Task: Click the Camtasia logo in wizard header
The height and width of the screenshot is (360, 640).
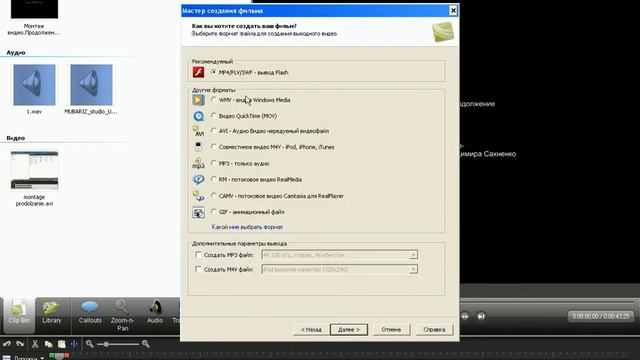Action: 443,32
